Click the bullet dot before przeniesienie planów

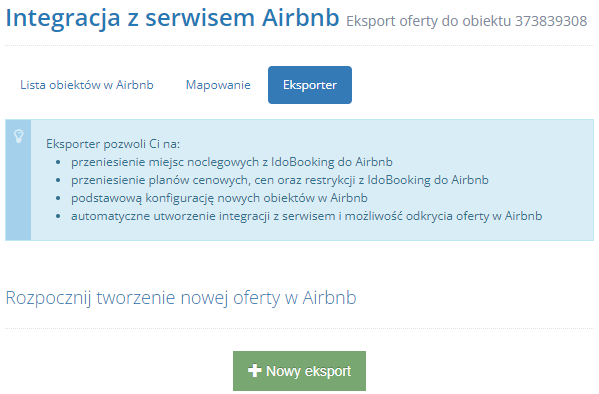click(x=58, y=180)
